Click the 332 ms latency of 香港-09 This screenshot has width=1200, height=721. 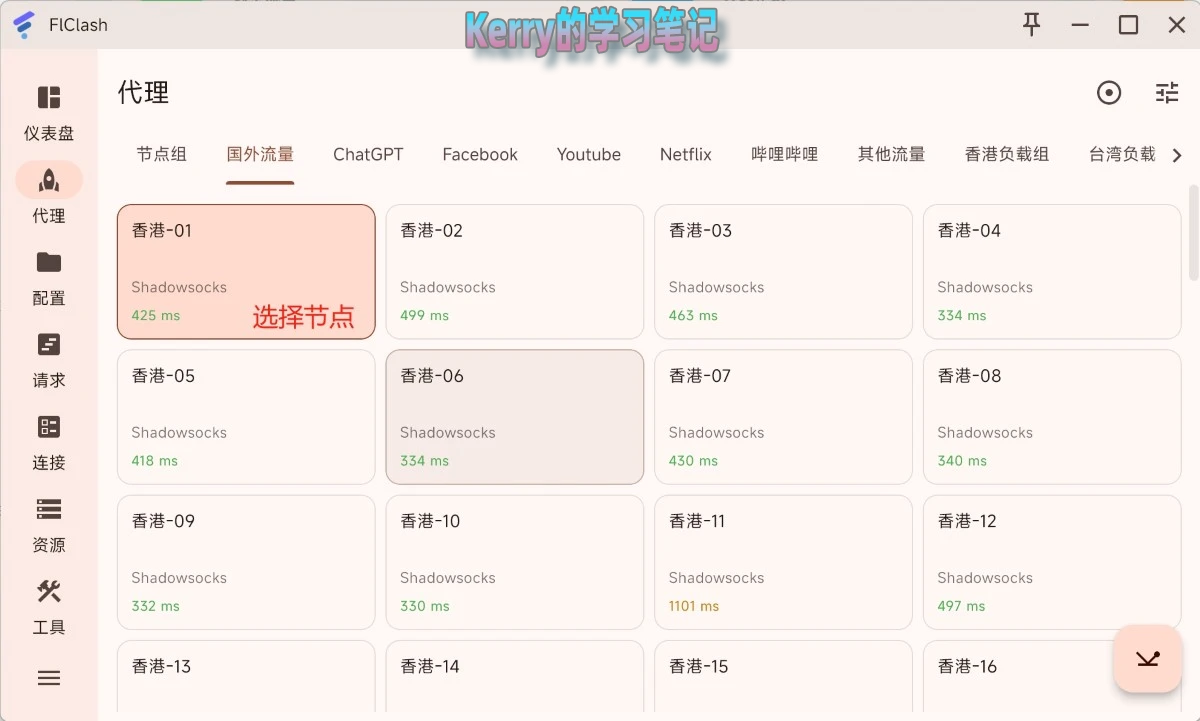pyautogui.click(x=156, y=606)
